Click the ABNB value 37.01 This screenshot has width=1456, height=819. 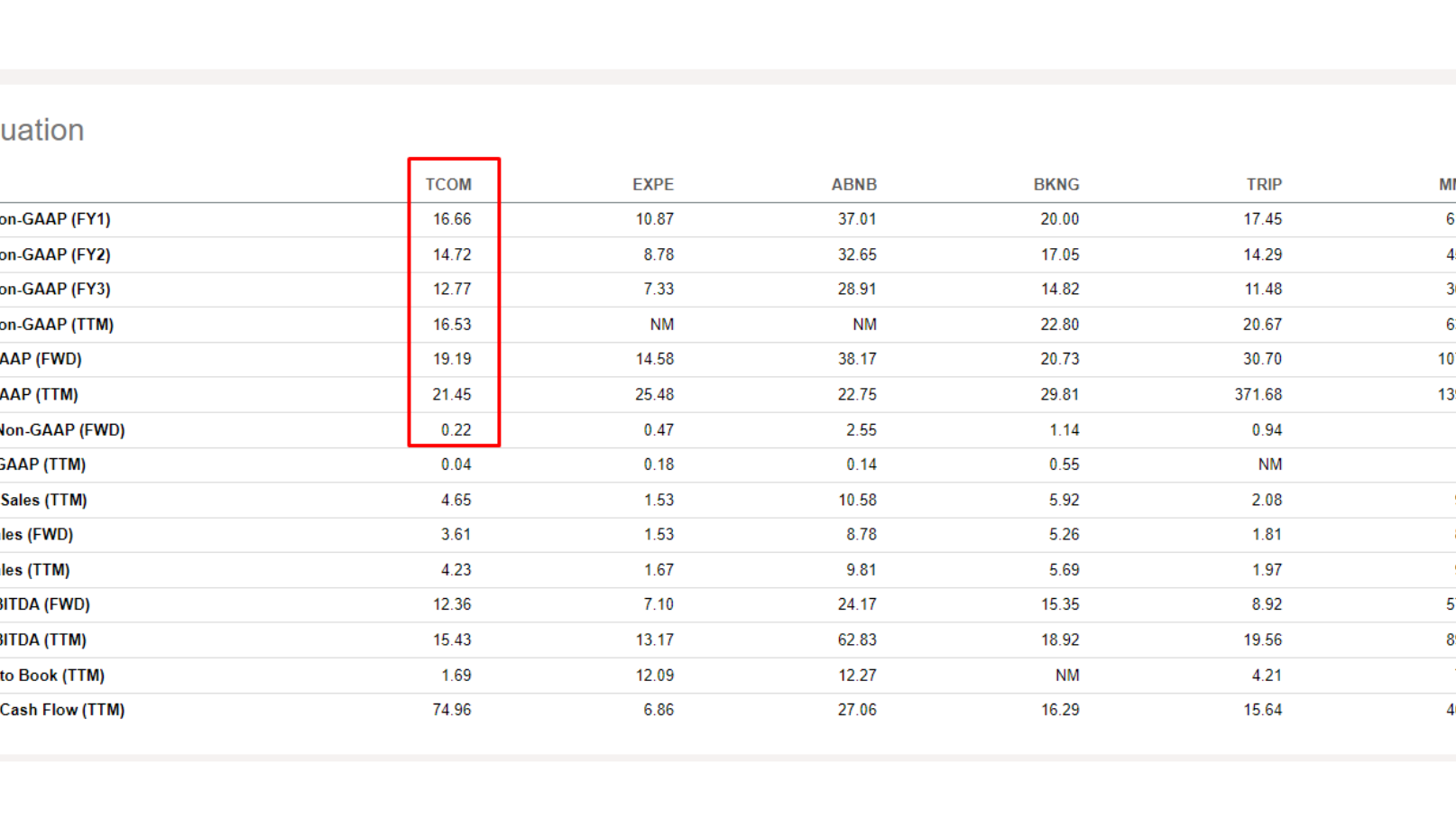point(857,219)
